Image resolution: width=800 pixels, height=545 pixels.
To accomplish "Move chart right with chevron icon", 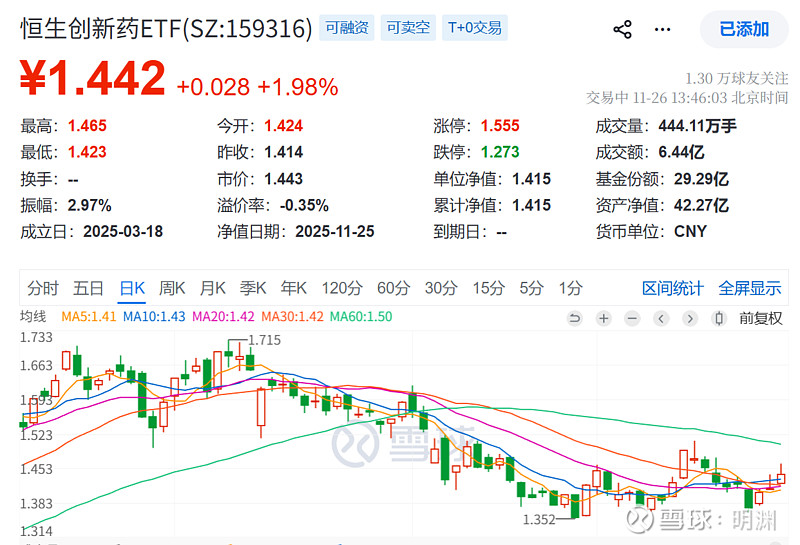I will (690, 319).
